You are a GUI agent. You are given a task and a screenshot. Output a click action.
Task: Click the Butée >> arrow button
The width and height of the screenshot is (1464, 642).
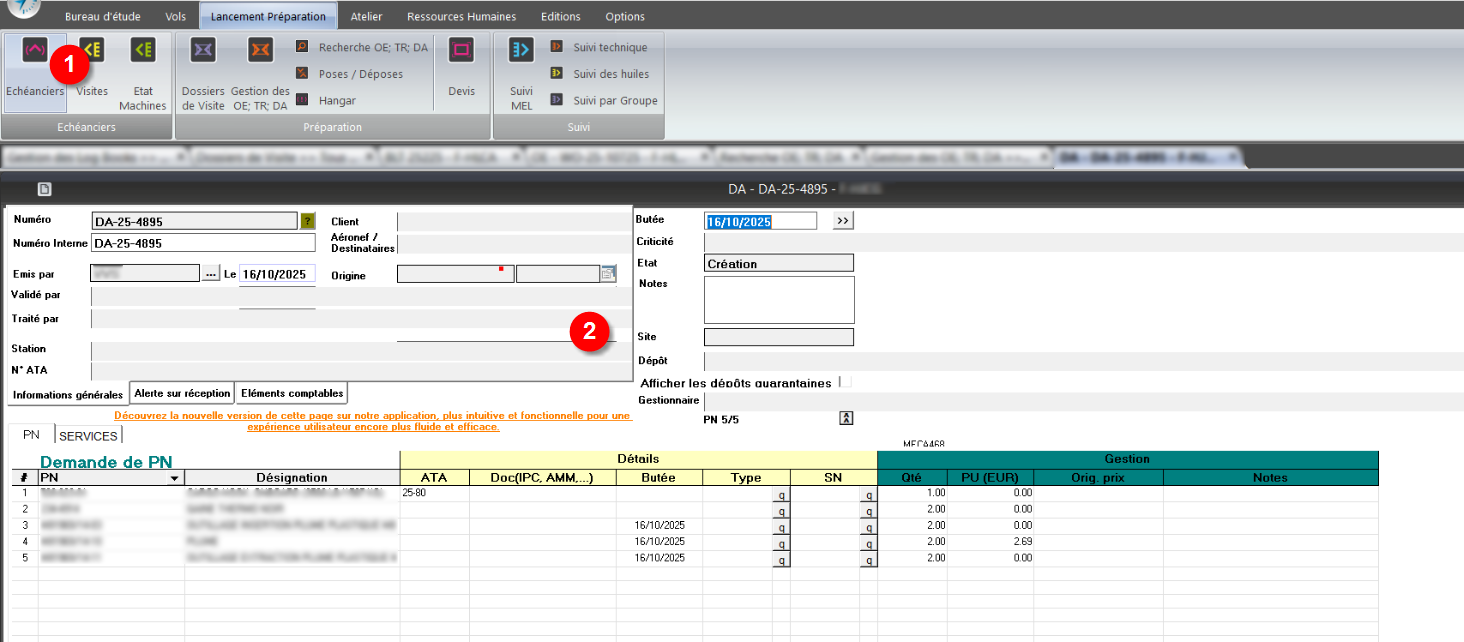pos(842,221)
